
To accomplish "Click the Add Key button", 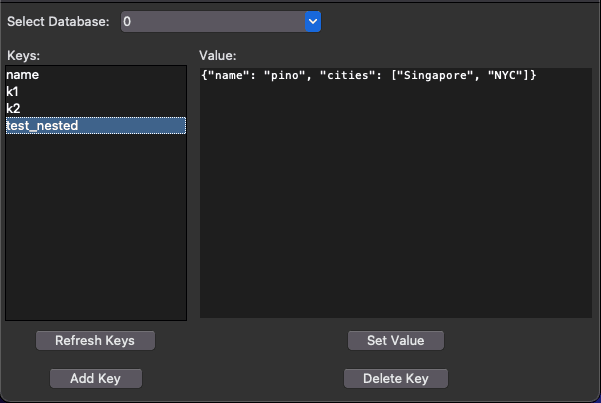I will point(96,378).
